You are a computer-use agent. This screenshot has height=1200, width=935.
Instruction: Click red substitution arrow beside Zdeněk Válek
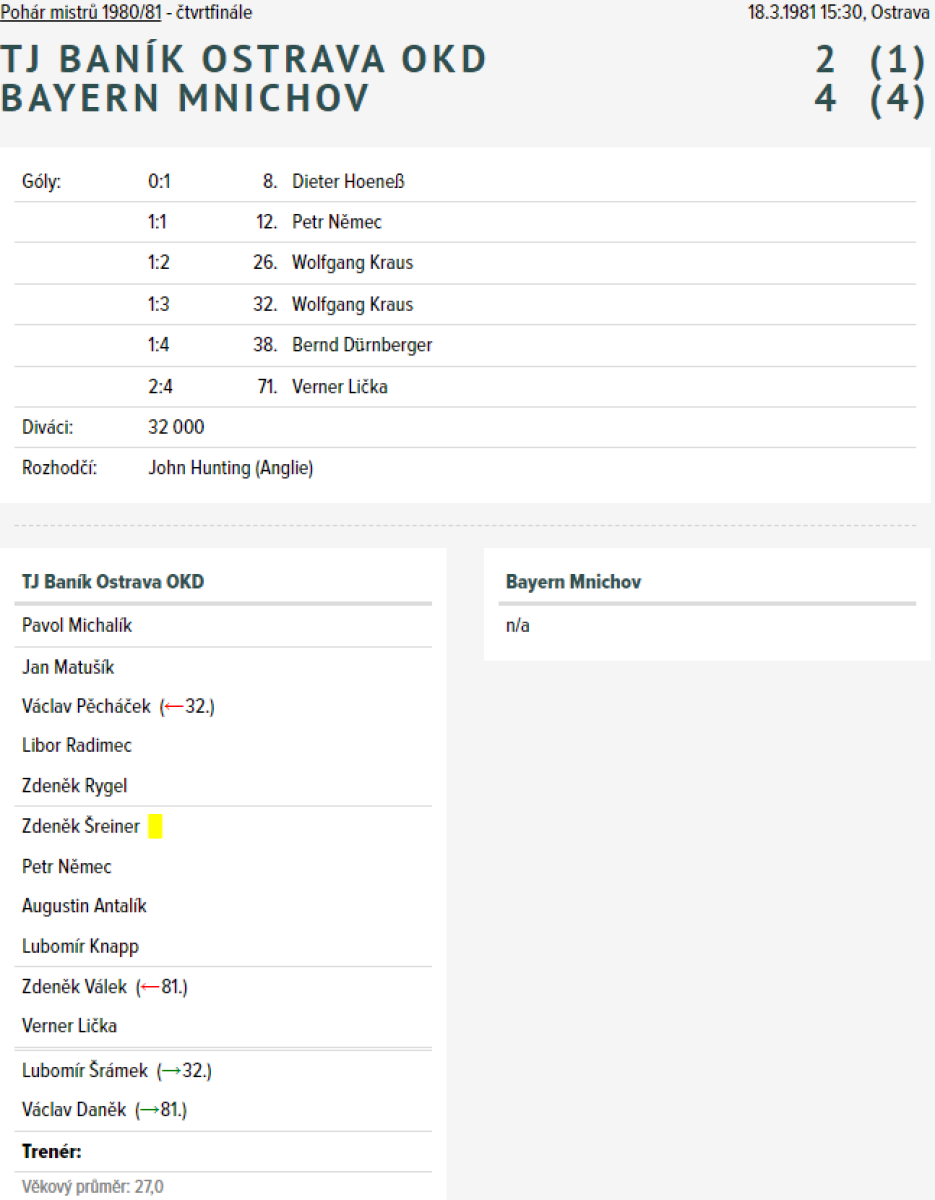pyautogui.click(x=149, y=987)
